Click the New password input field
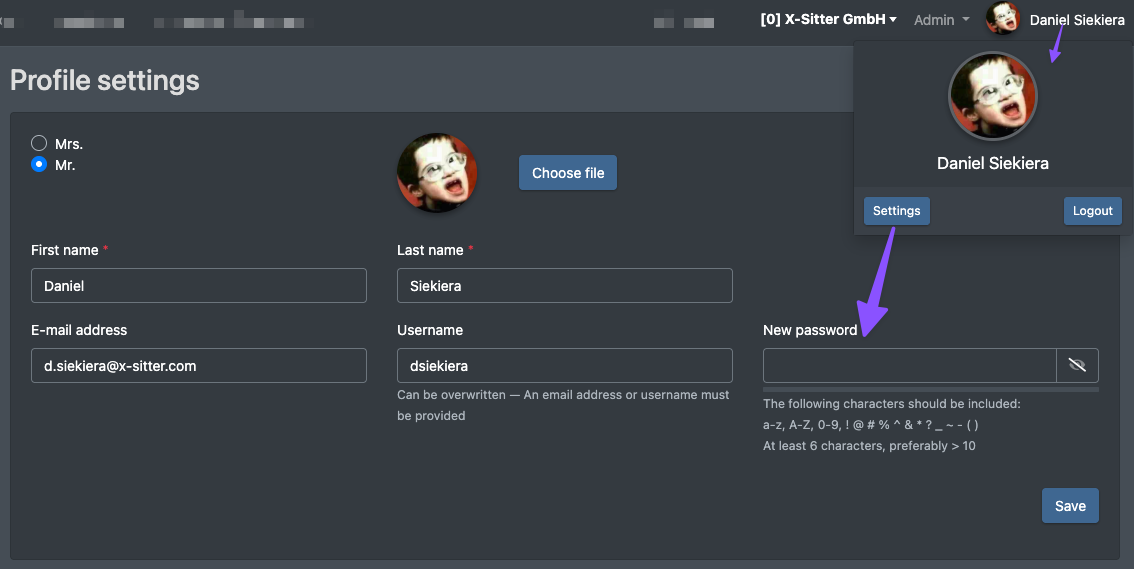 (x=910, y=366)
